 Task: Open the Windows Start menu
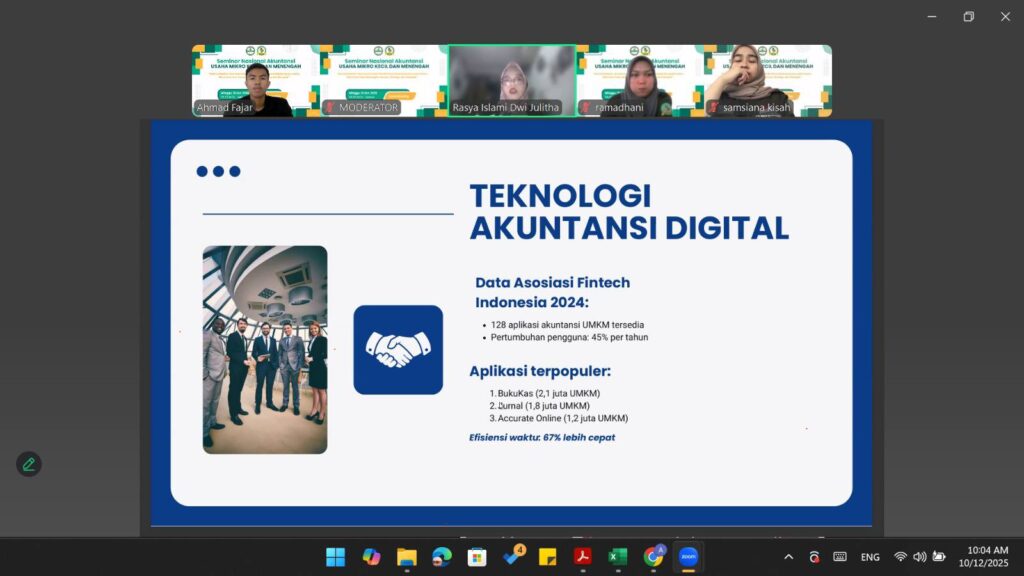pos(335,557)
